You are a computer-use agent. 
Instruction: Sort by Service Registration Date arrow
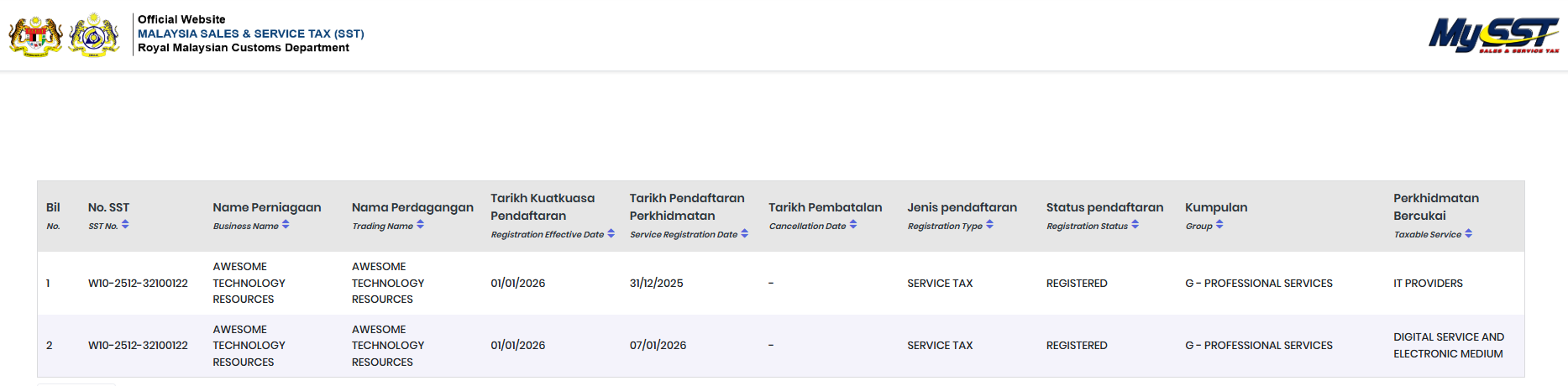pyautogui.click(x=744, y=234)
